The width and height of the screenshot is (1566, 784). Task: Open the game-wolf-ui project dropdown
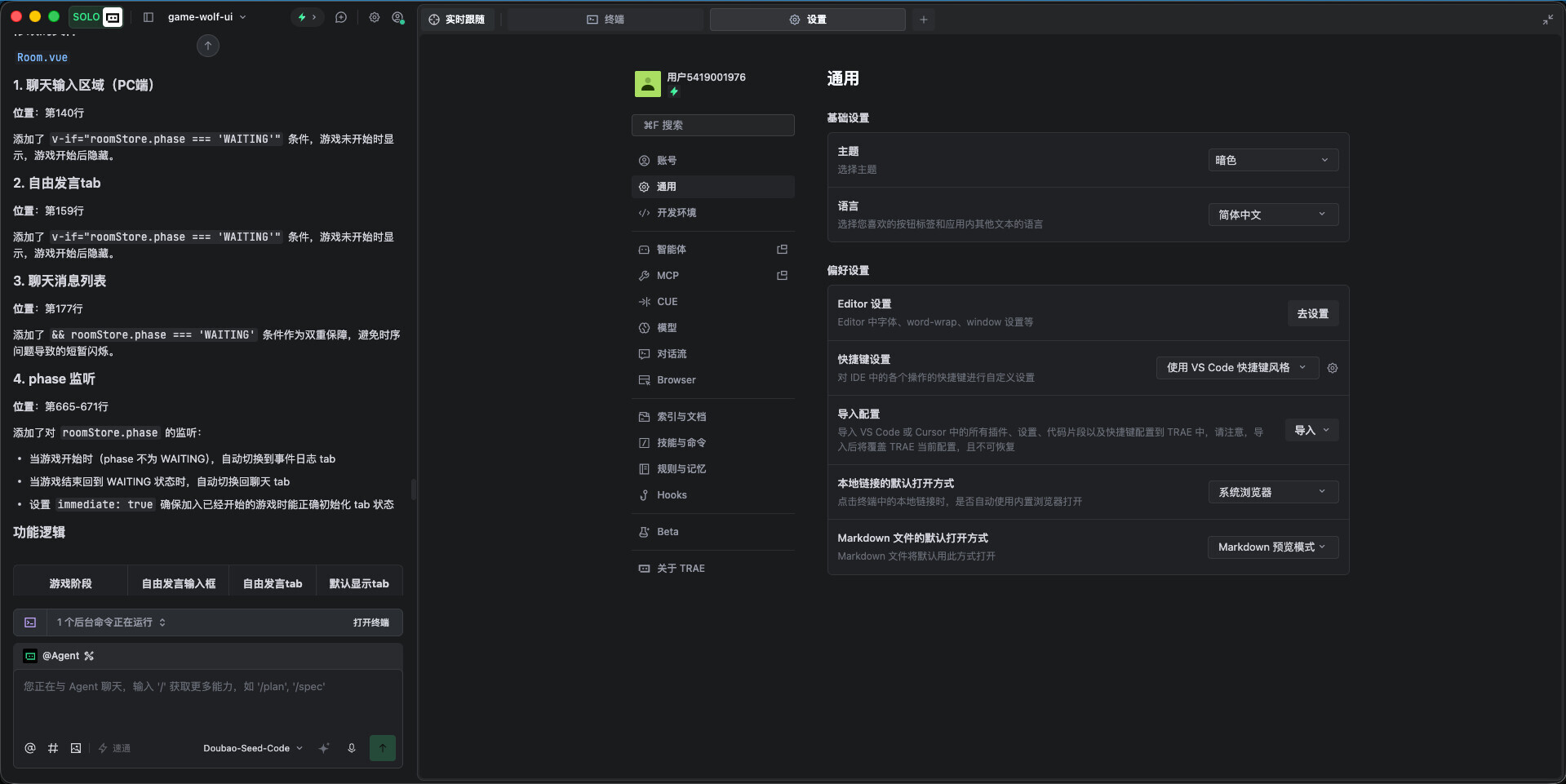tap(207, 17)
